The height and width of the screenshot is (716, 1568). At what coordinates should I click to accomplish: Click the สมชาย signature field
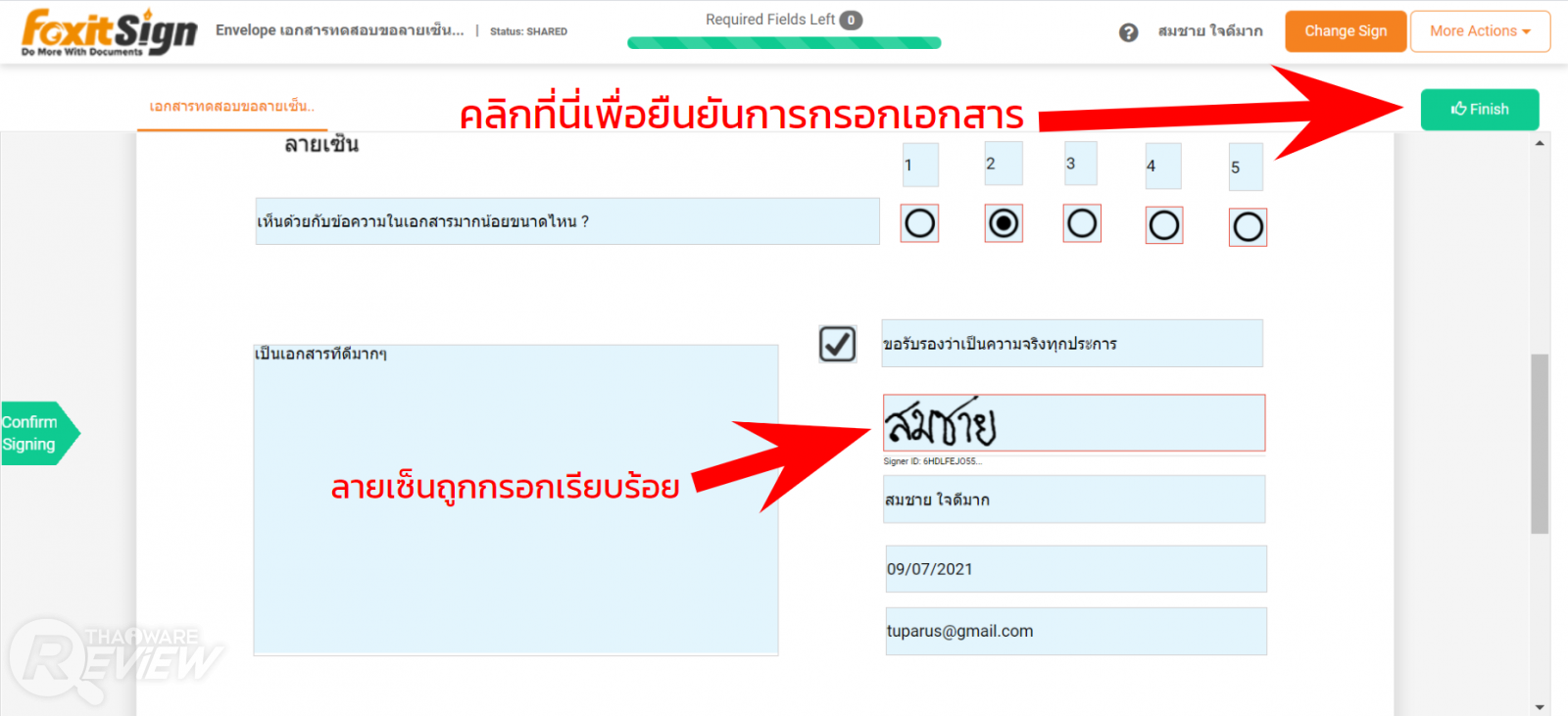tap(1074, 423)
